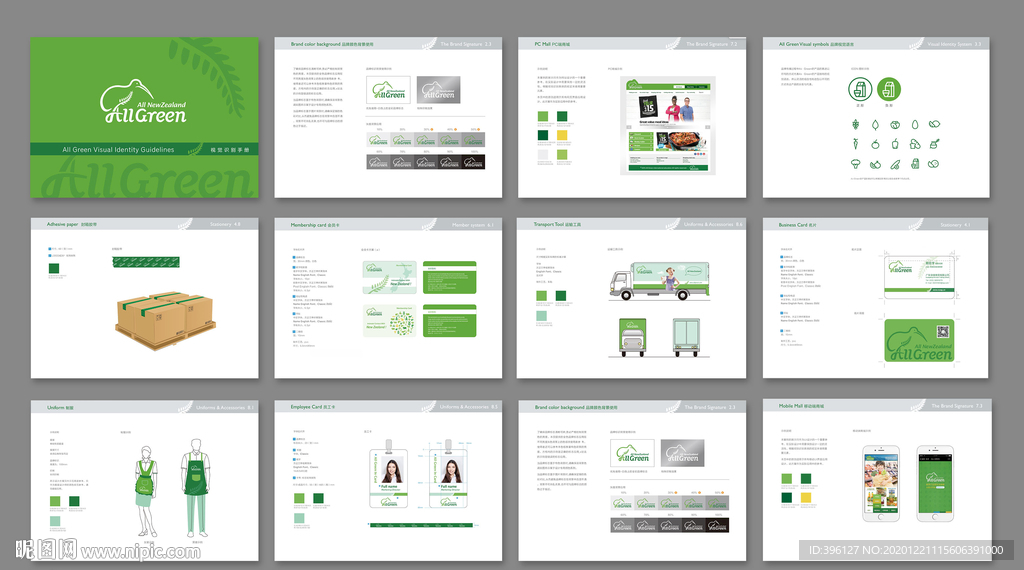Click the PC Mall website mockup

point(667,125)
